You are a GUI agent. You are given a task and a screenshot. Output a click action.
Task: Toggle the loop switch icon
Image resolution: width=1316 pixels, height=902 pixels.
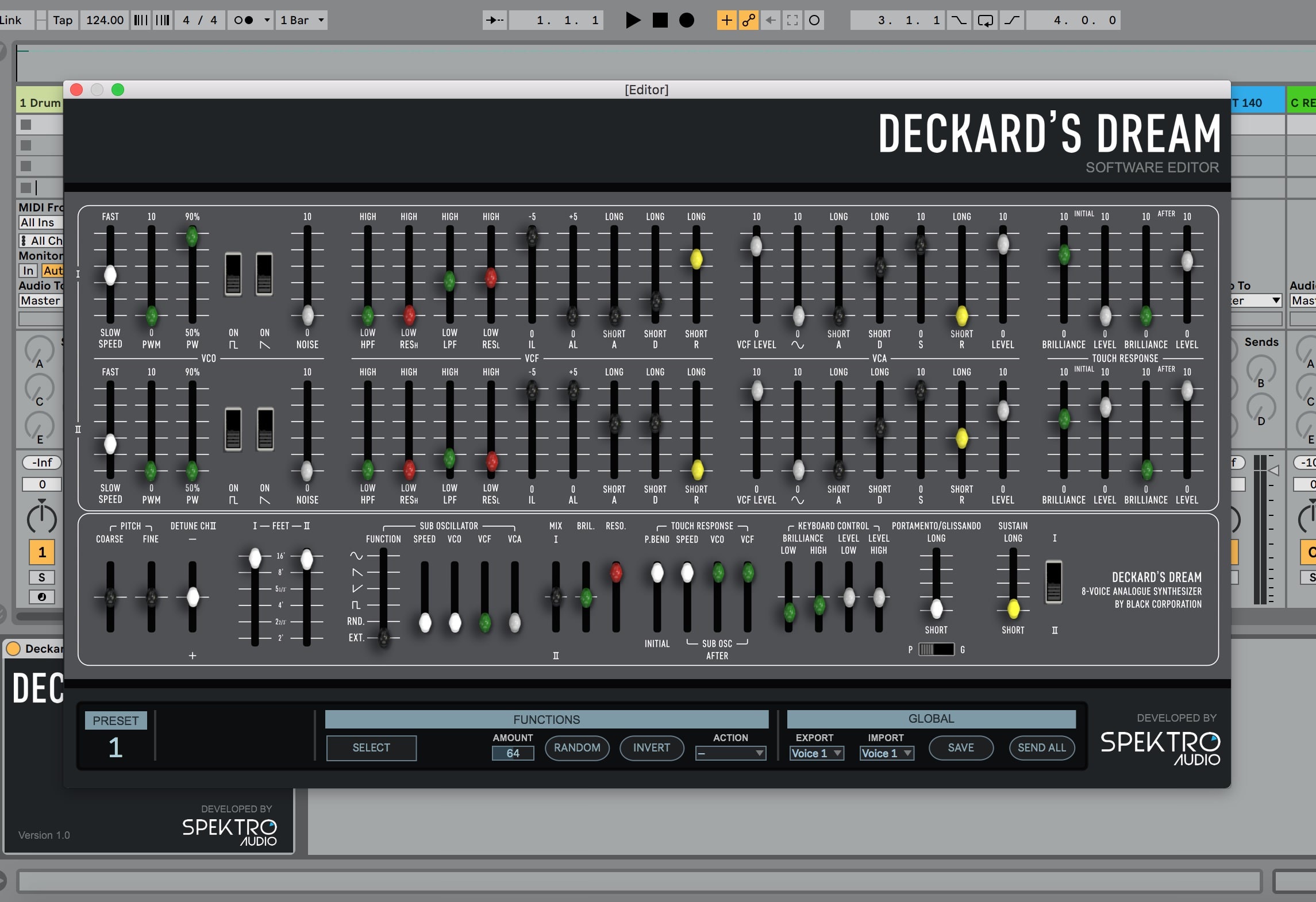pyautogui.click(x=986, y=21)
